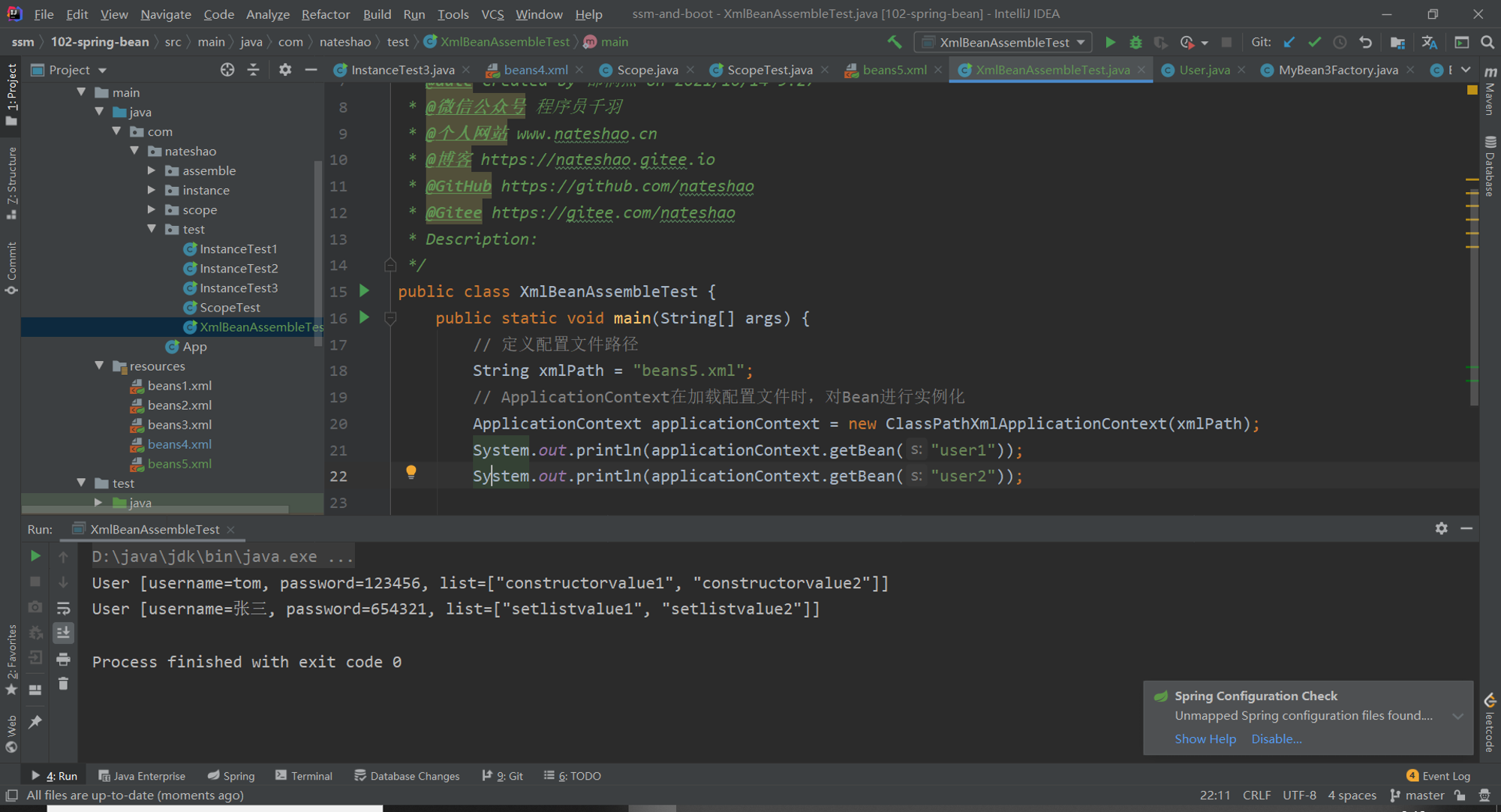Toggle scroll to end in console
This screenshot has width=1501, height=812.
(x=63, y=633)
